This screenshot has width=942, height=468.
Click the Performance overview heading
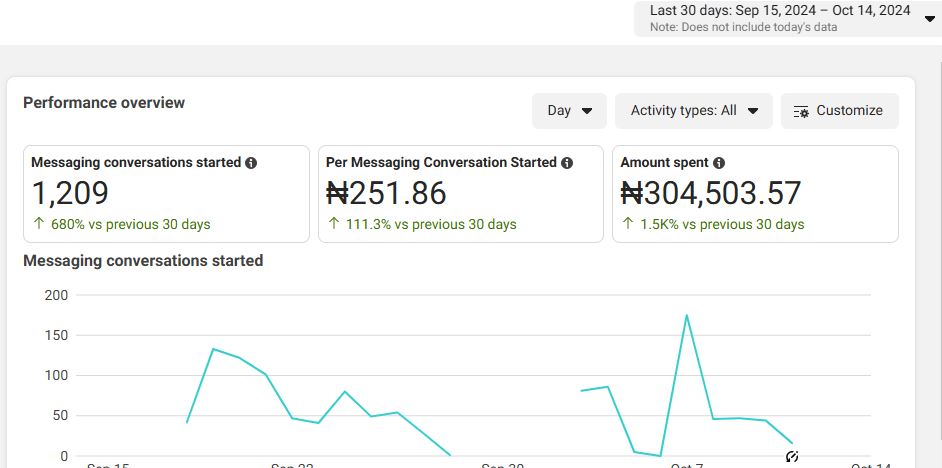coord(104,103)
